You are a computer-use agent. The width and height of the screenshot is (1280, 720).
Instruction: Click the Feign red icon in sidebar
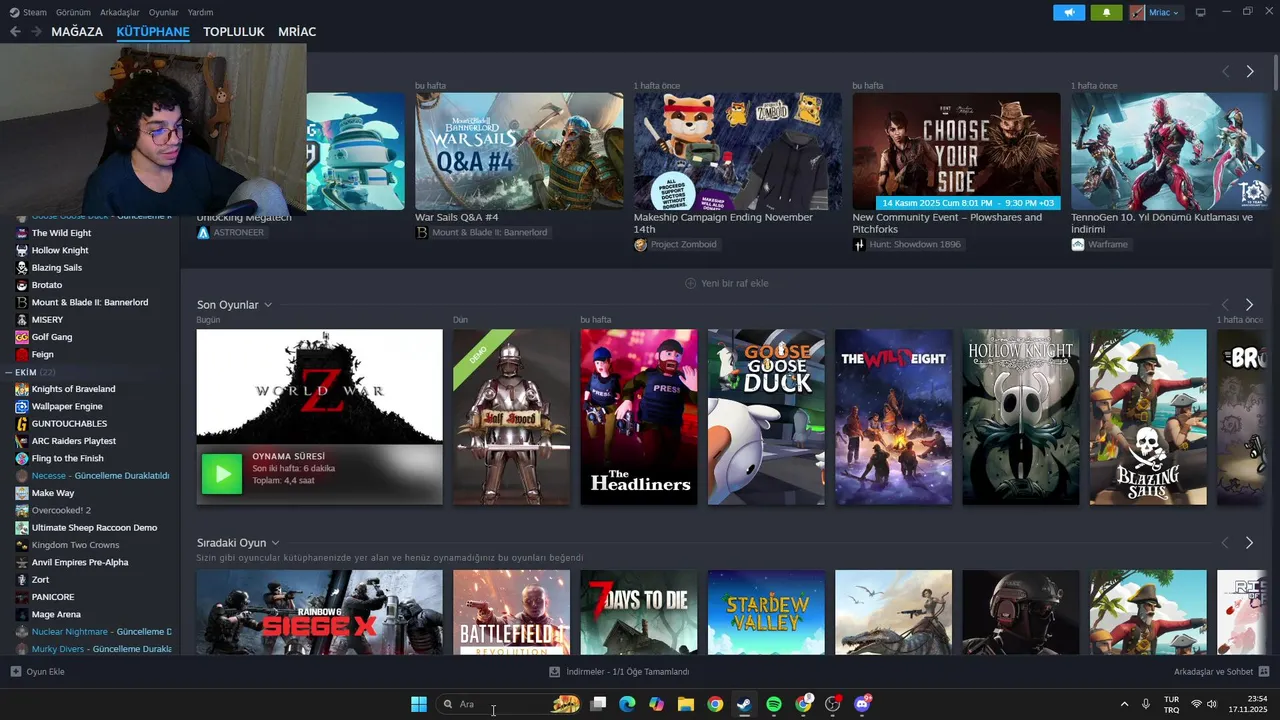(22, 354)
